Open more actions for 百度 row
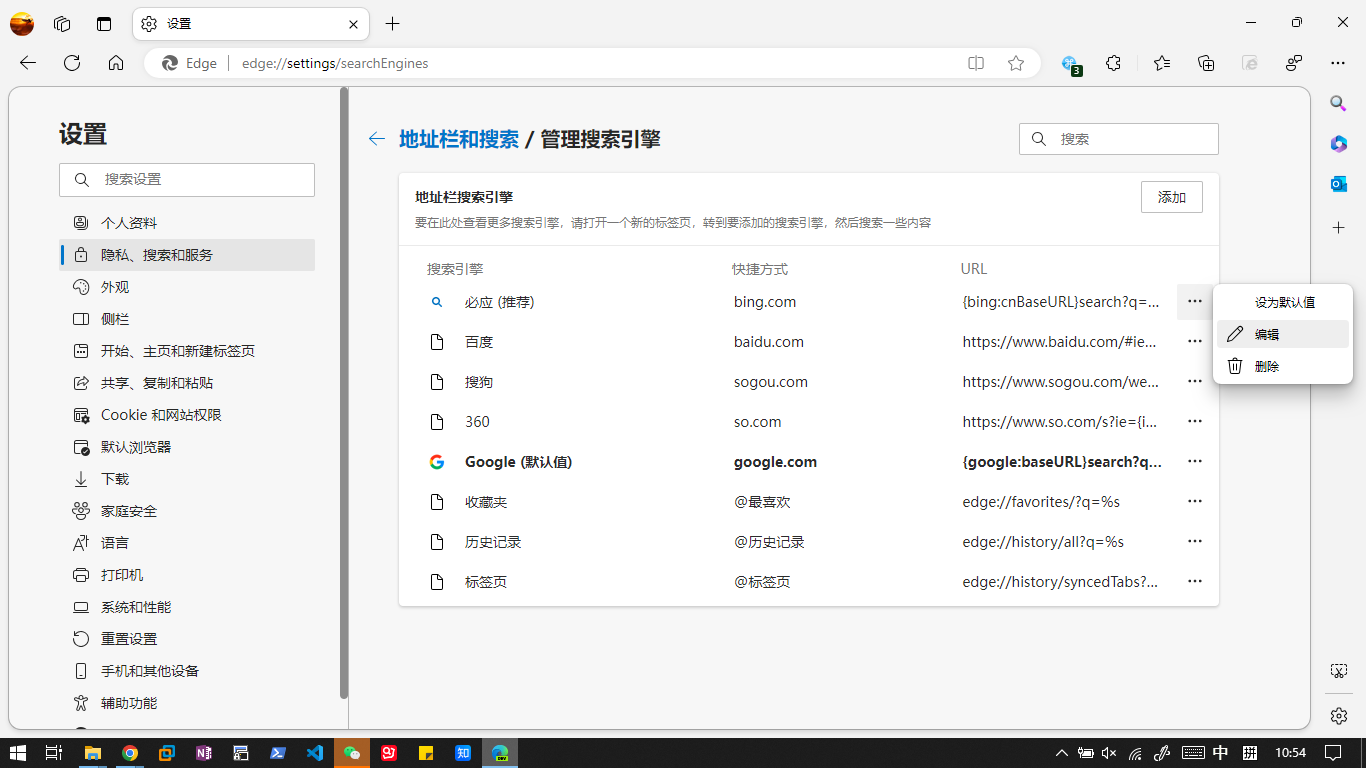The width and height of the screenshot is (1366, 768). (x=1194, y=341)
